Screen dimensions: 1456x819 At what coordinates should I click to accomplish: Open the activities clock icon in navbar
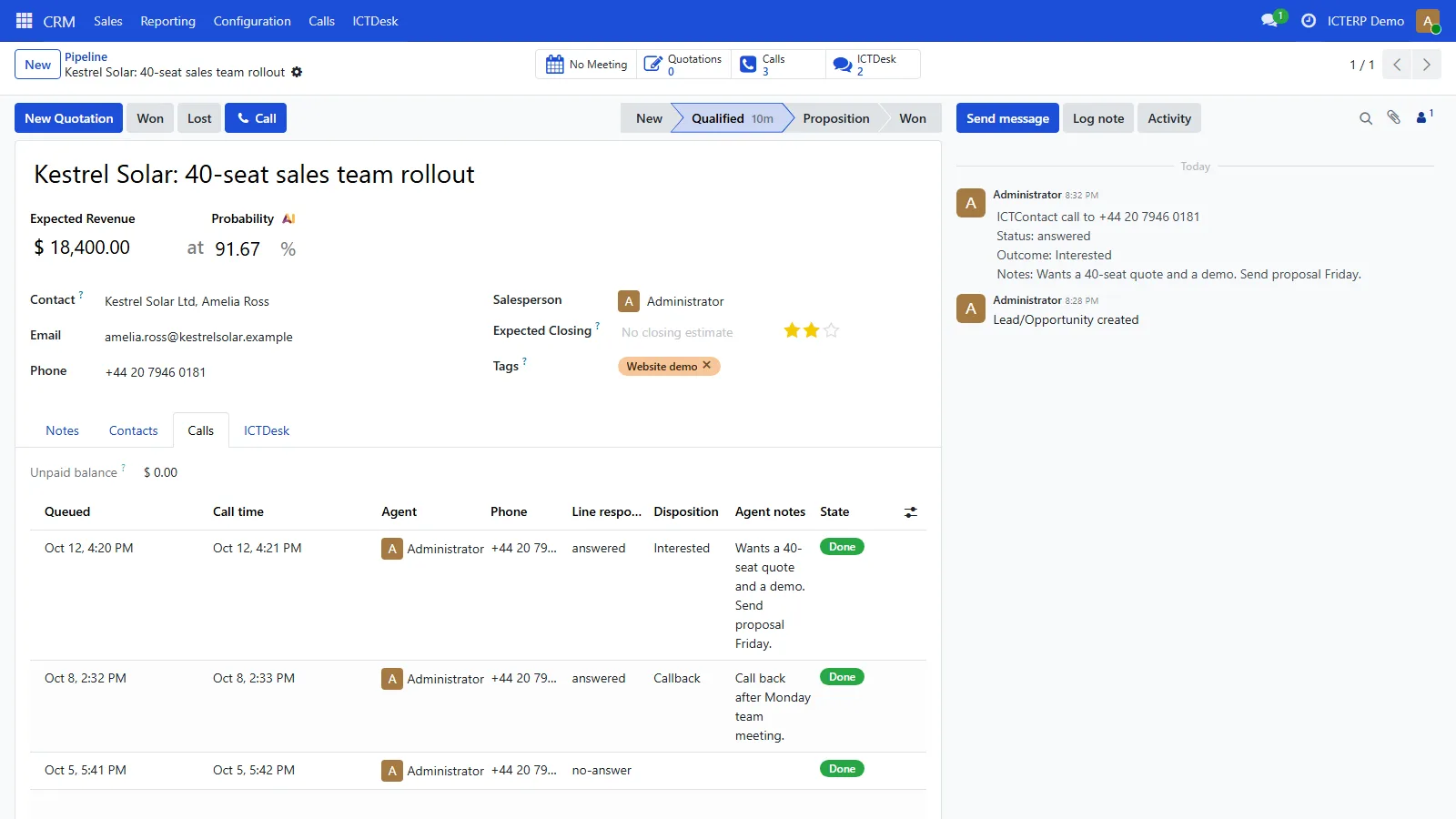coord(1309,20)
